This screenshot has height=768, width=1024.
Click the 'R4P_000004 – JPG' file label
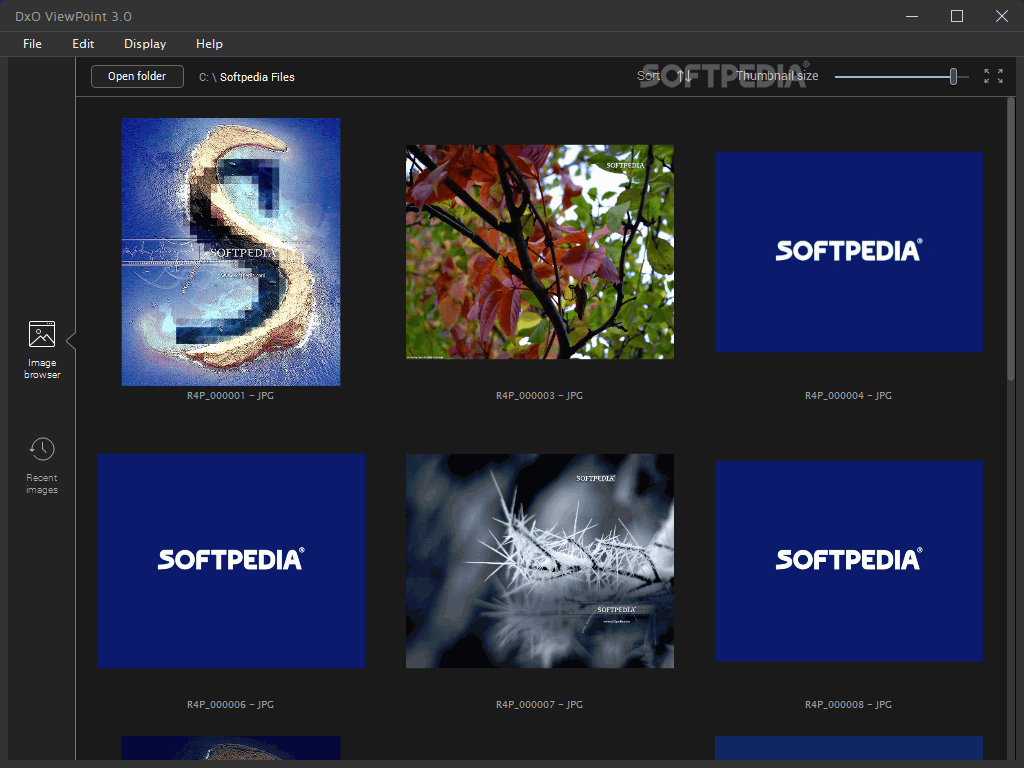[848, 396]
